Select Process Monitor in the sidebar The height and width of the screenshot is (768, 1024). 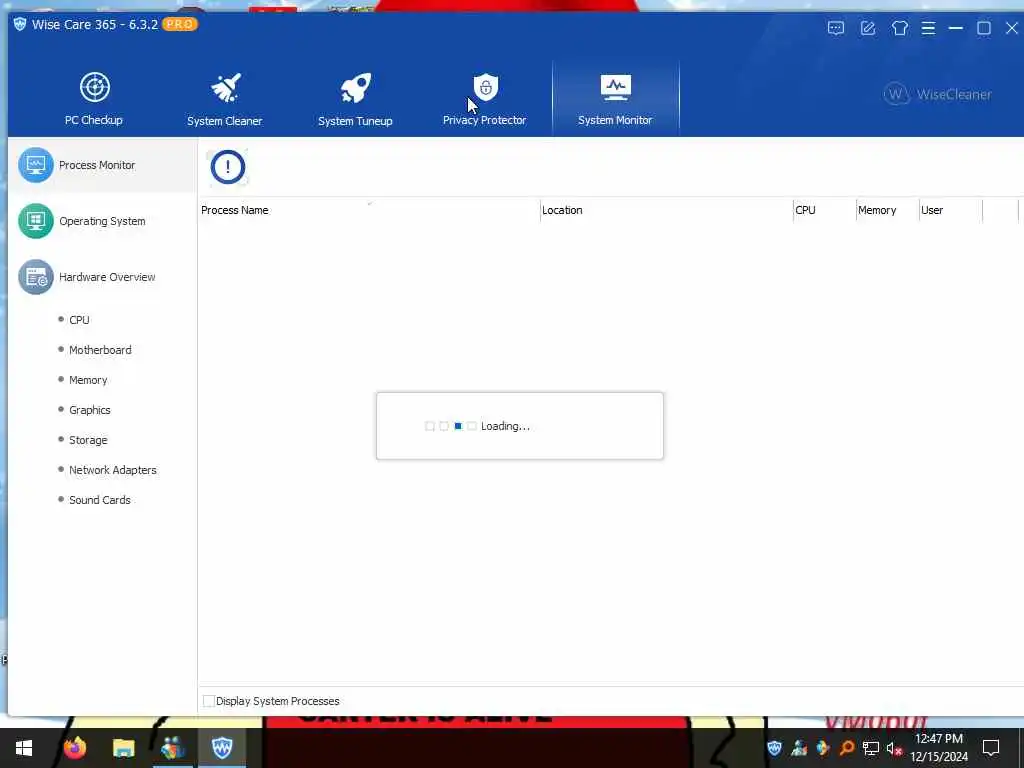[102, 165]
